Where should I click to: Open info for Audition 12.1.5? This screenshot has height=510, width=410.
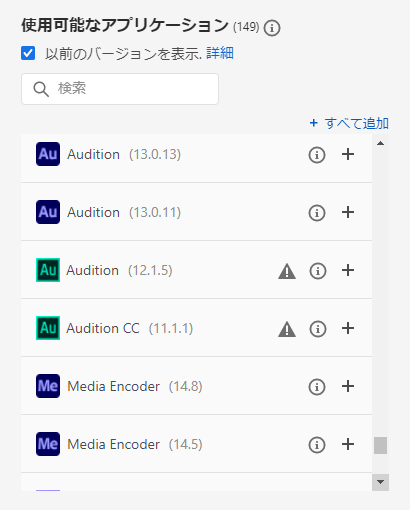click(x=318, y=271)
